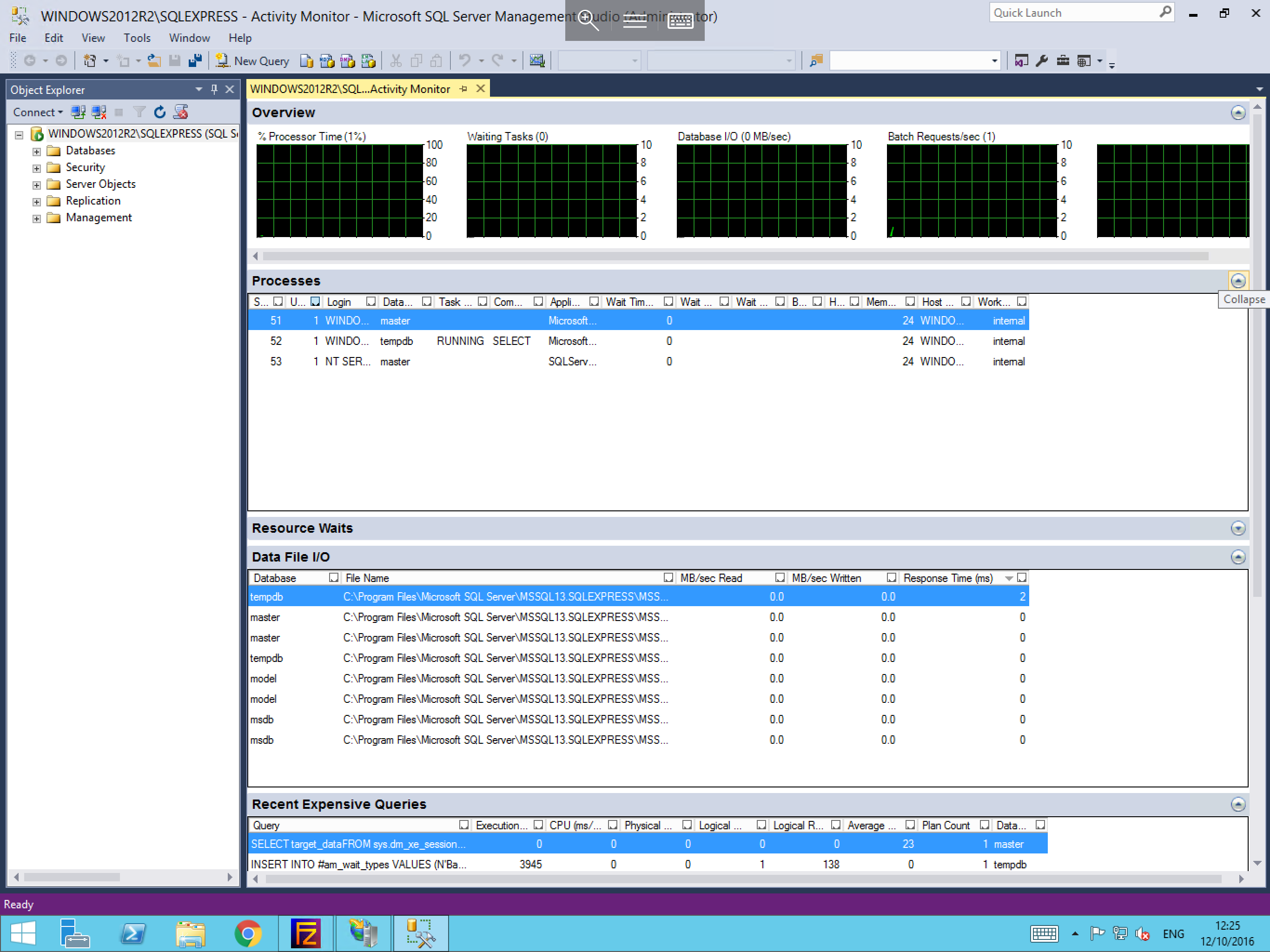Click the MB/sec Read column header
The image size is (1270, 952).
(x=711, y=578)
